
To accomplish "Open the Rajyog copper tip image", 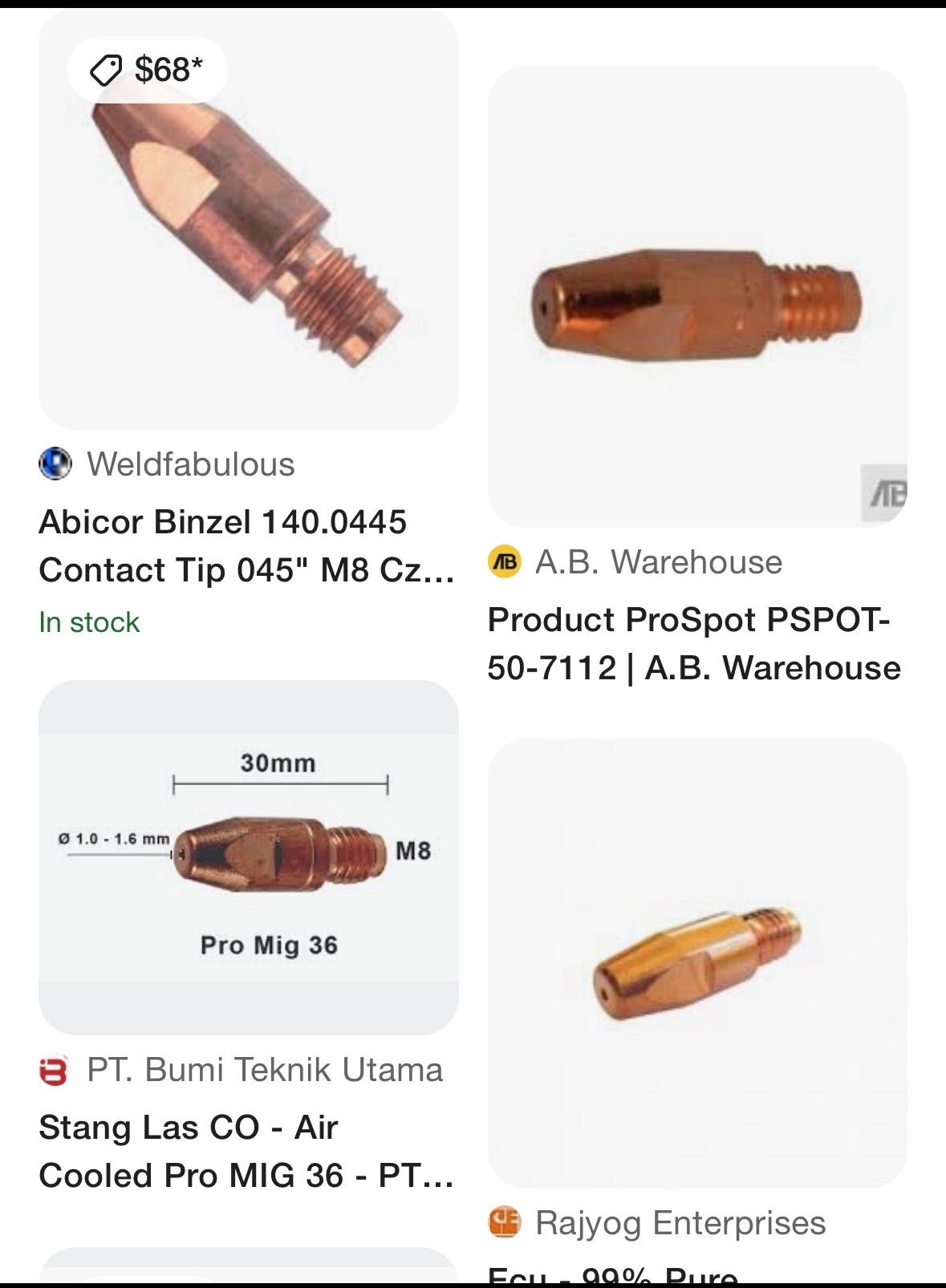I will 697,962.
